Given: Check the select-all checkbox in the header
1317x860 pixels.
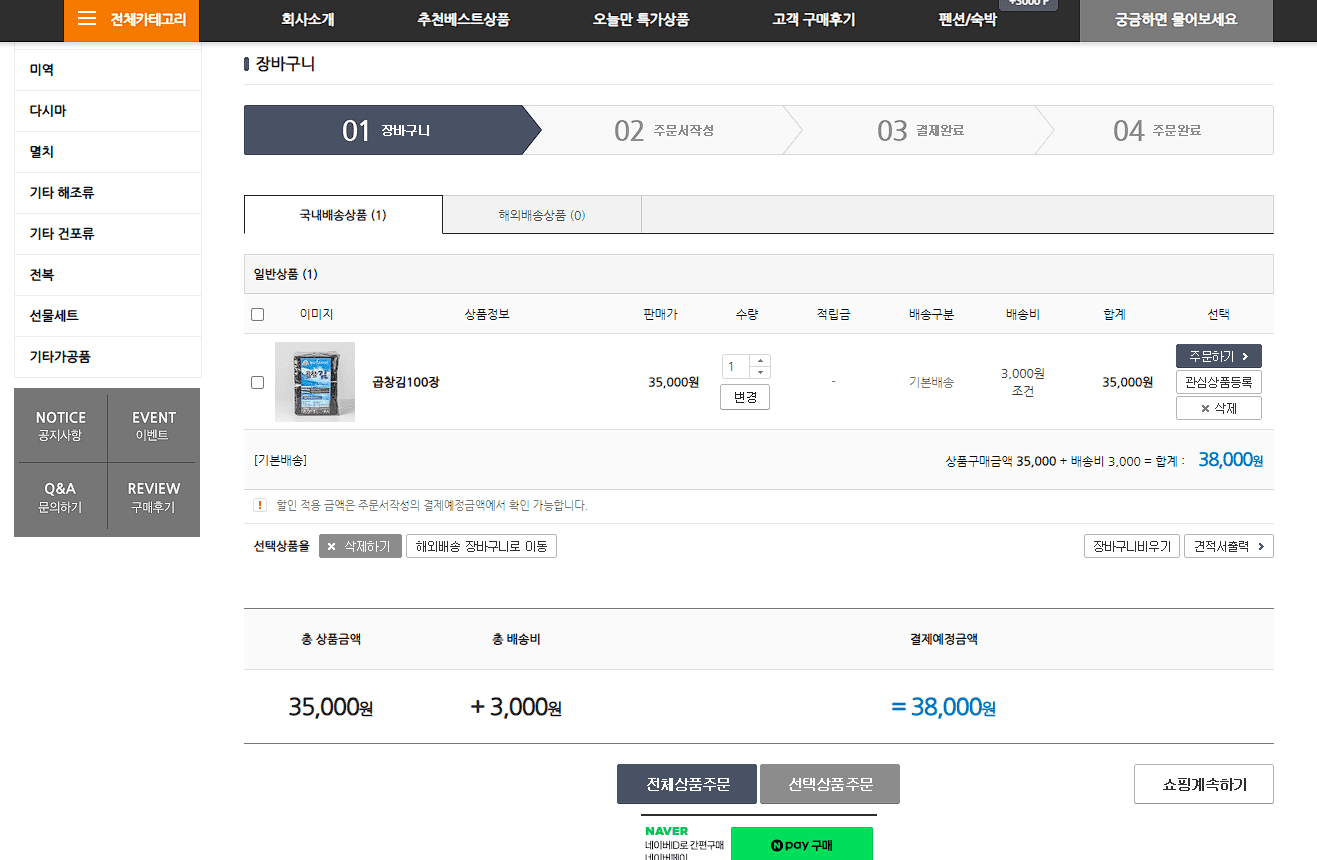Looking at the screenshot, I should [x=257, y=313].
